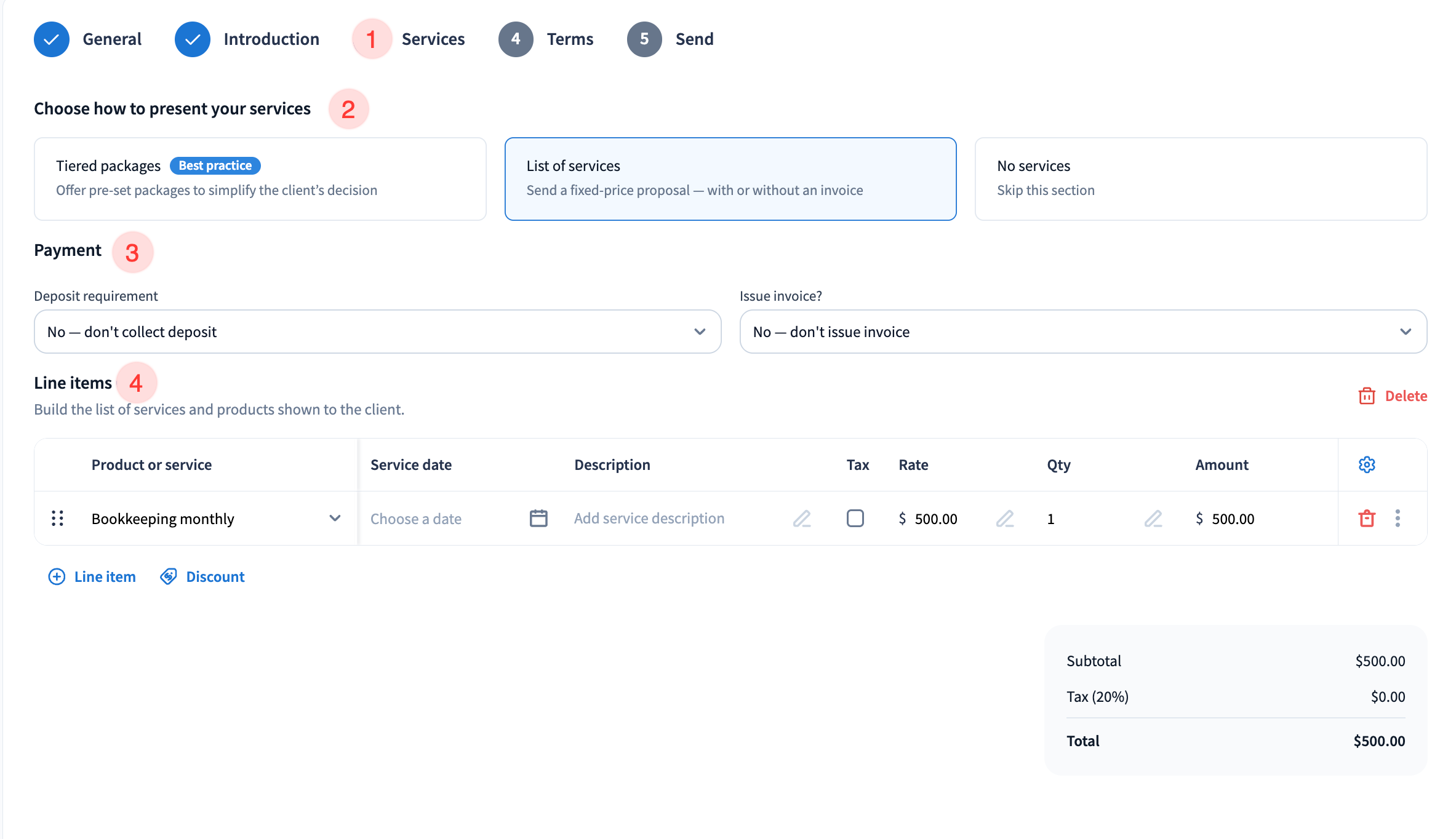This screenshot has width=1456, height=839.
Task: Choose the No services option card
Action: coord(1200,178)
